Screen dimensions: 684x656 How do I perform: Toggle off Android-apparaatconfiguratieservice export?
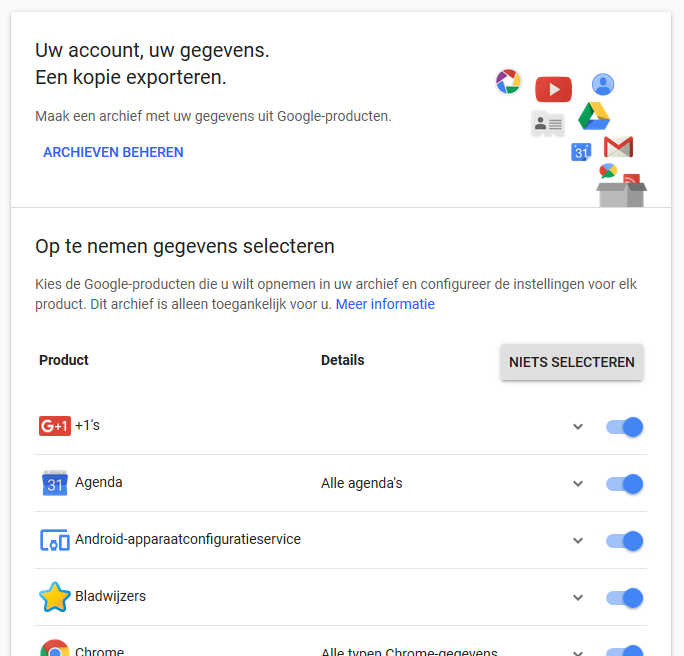[x=625, y=541]
